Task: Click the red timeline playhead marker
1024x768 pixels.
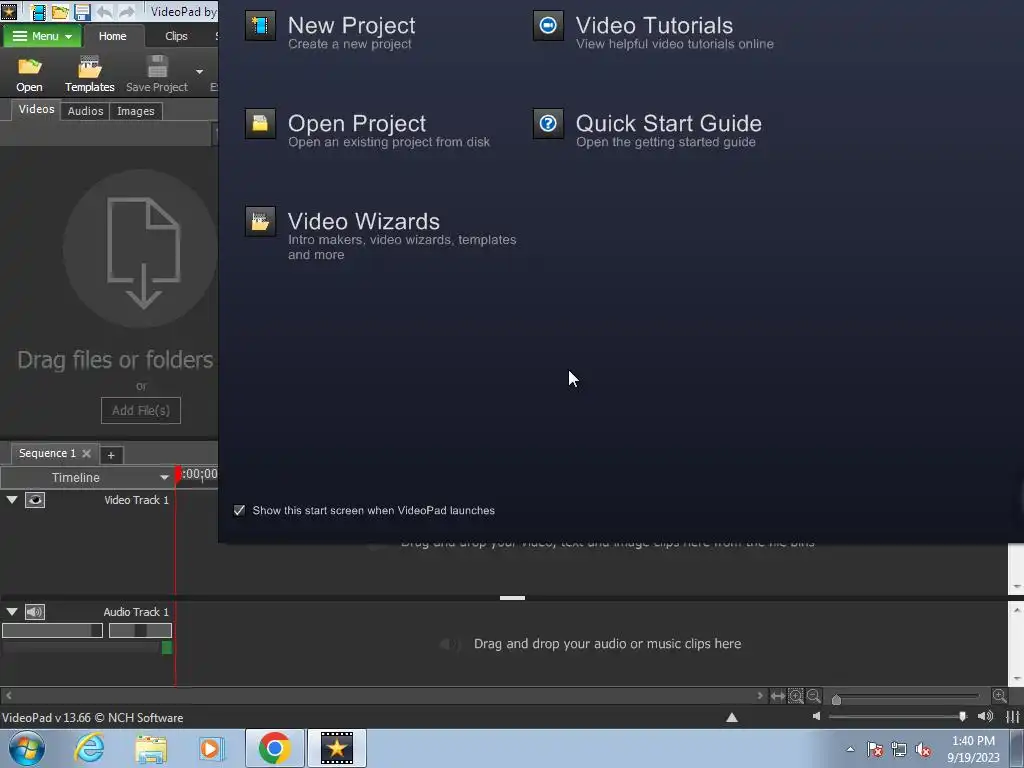Action: [178, 474]
